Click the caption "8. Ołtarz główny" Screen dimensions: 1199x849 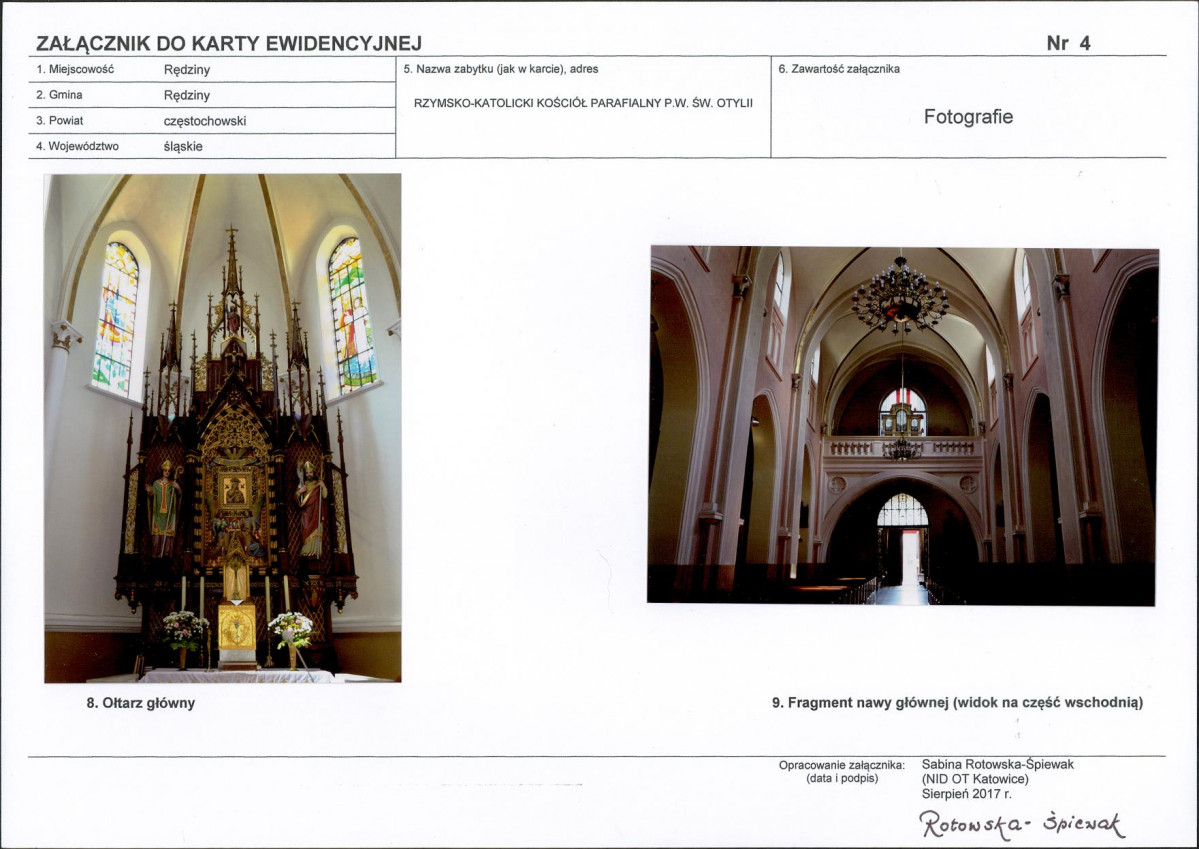(141, 703)
